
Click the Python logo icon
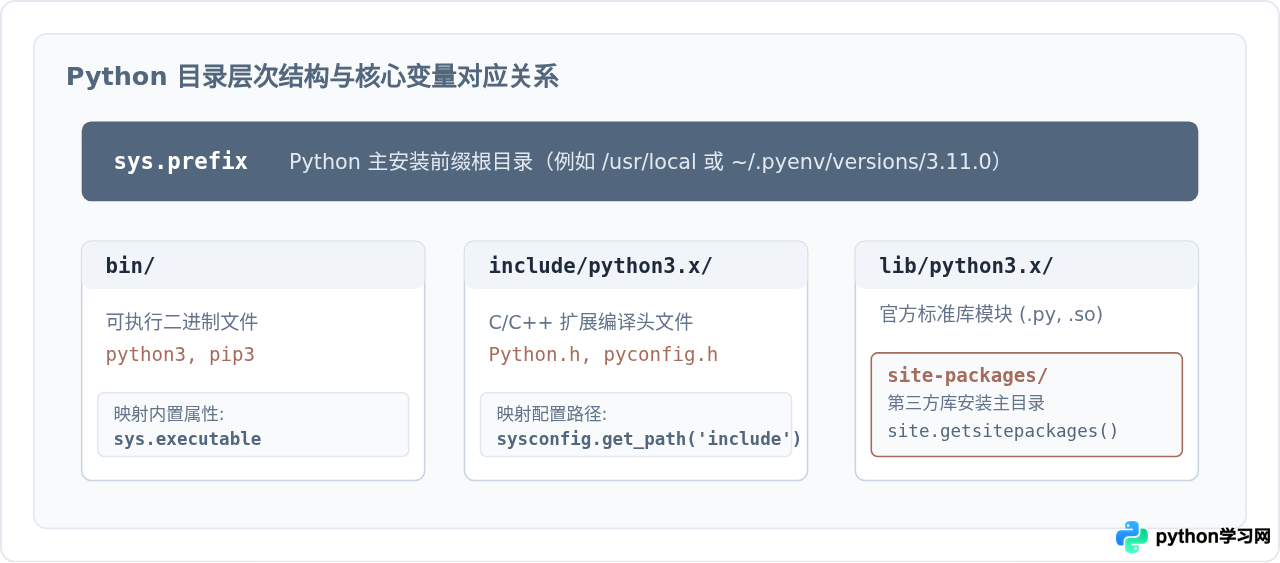(1132, 537)
